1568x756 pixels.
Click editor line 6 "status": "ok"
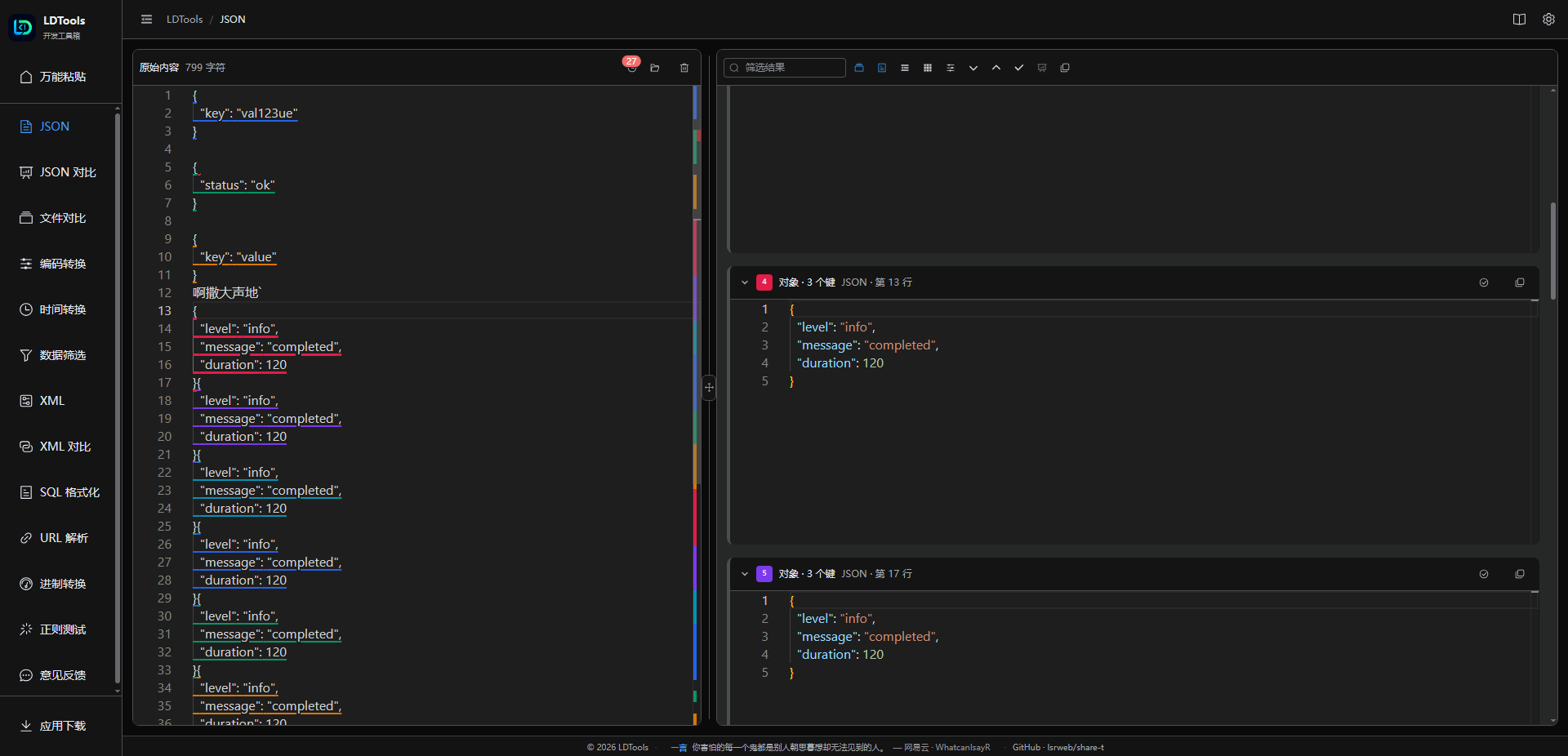coord(238,185)
